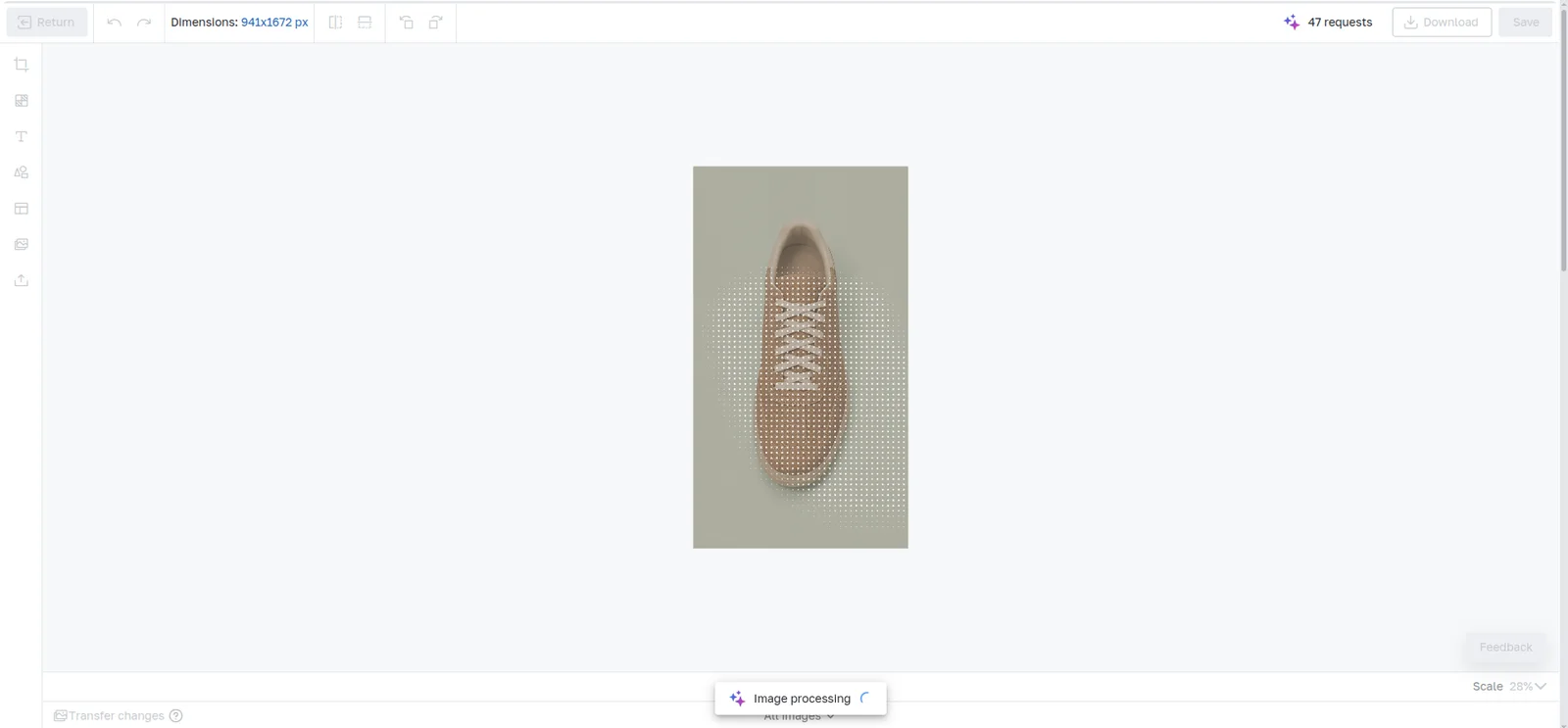Click the Image processing status toast
Image resolution: width=1568 pixels, height=728 pixels.
point(801,699)
